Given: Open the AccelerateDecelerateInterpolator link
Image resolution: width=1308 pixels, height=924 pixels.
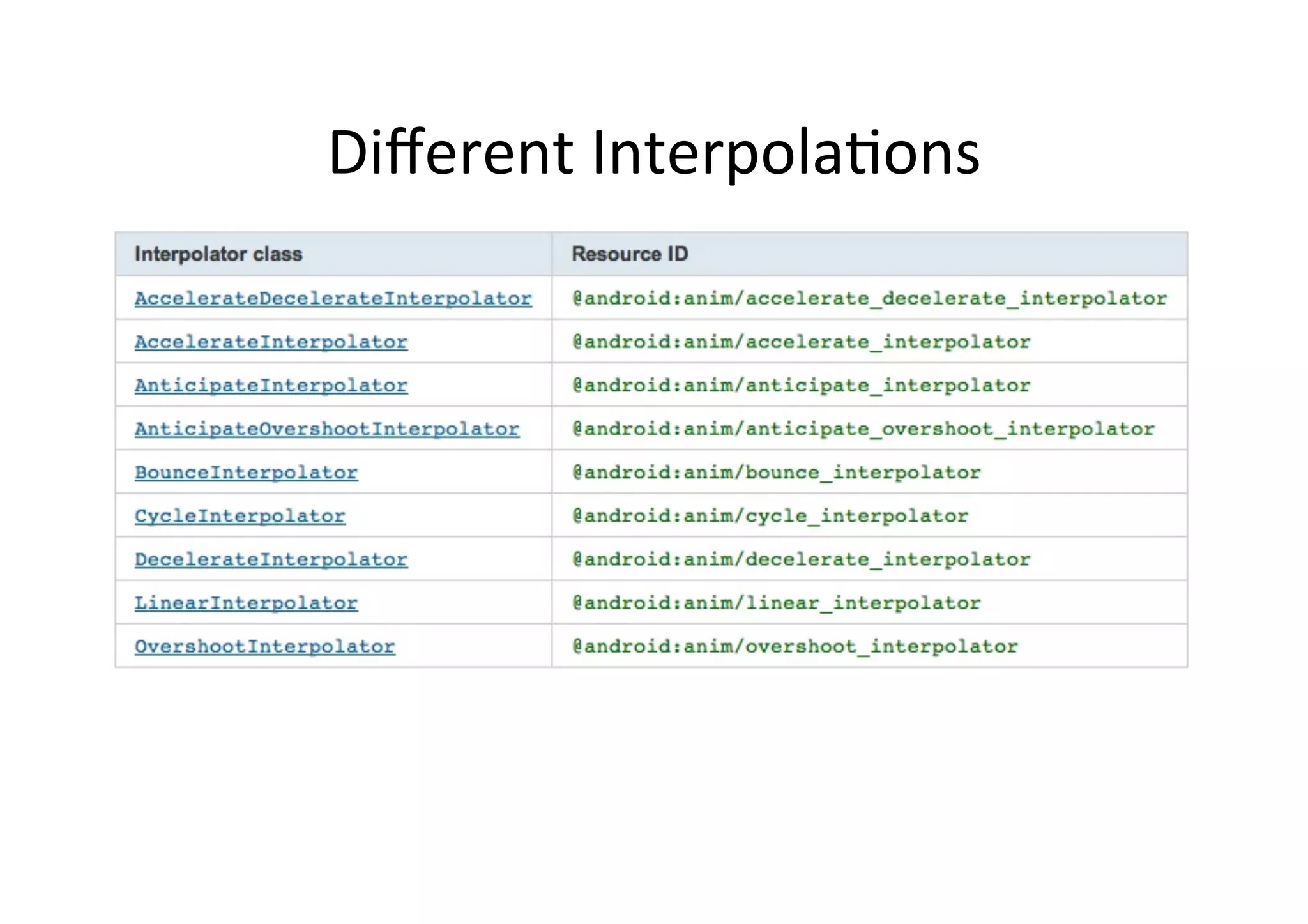Looking at the screenshot, I should 333,298.
